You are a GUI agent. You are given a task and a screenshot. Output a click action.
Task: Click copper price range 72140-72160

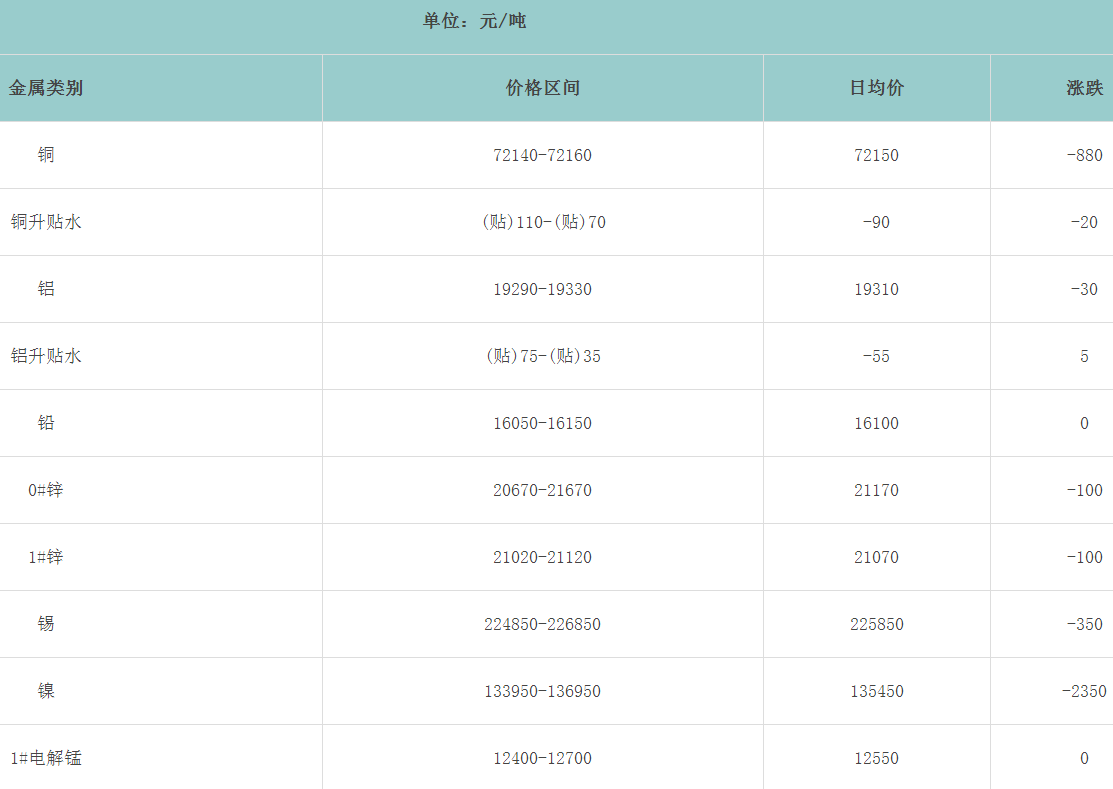(x=542, y=155)
